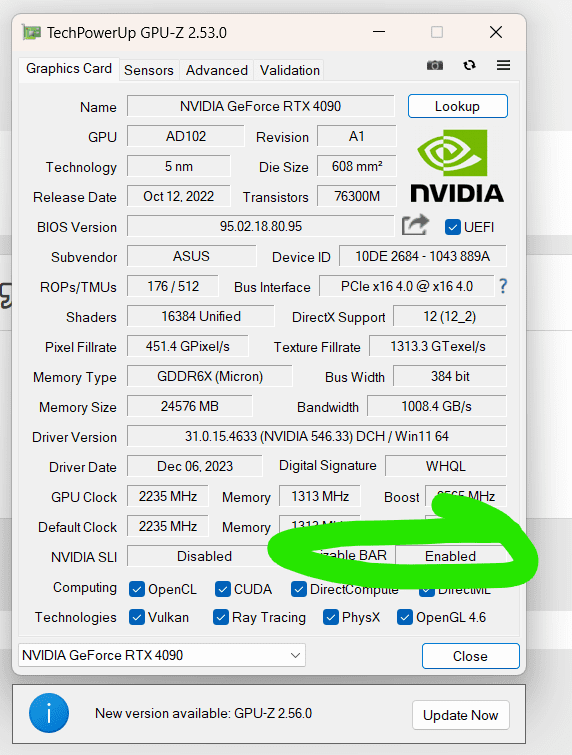Click the Shaders value 16384 Unified

click(x=201, y=316)
